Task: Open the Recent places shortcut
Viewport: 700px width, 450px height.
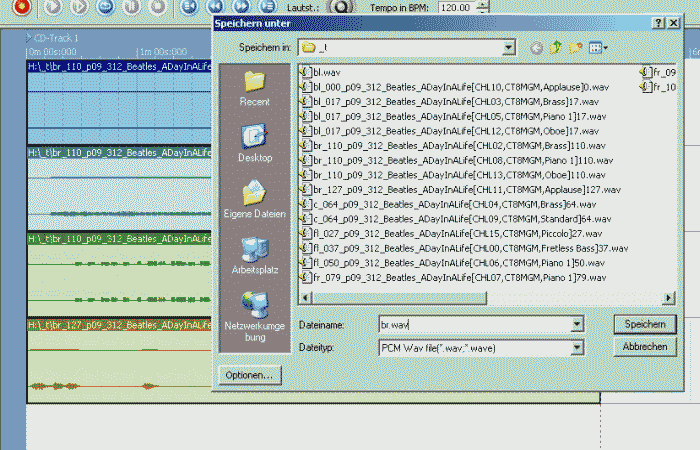Action: pyautogui.click(x=254, y=87)
